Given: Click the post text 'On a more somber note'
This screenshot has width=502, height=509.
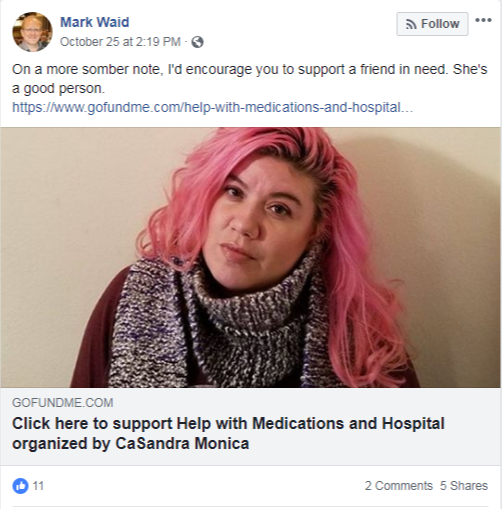Looking at the screenshot, I should pos(88,69).
